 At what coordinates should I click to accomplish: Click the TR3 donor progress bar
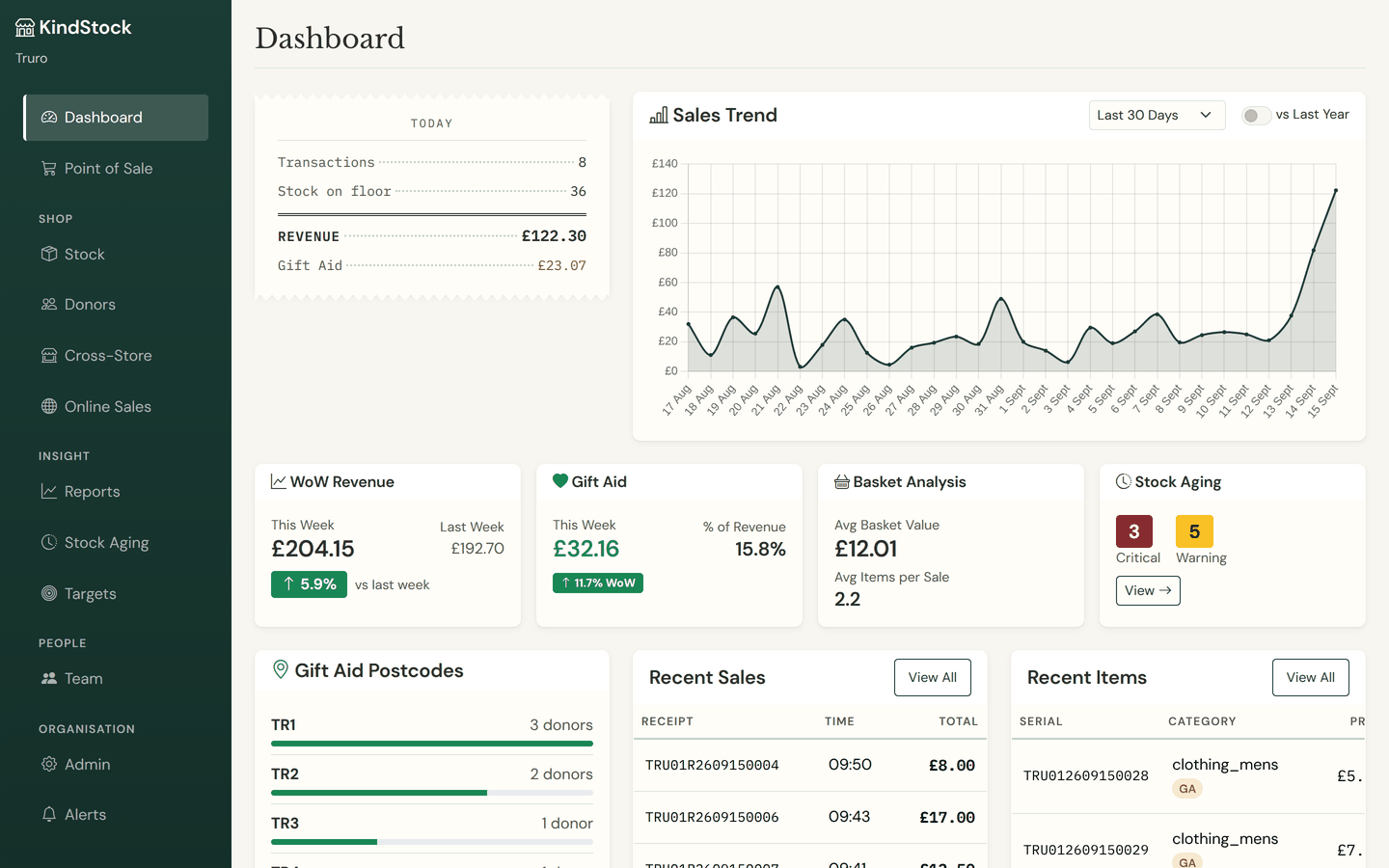coord(432,842)
